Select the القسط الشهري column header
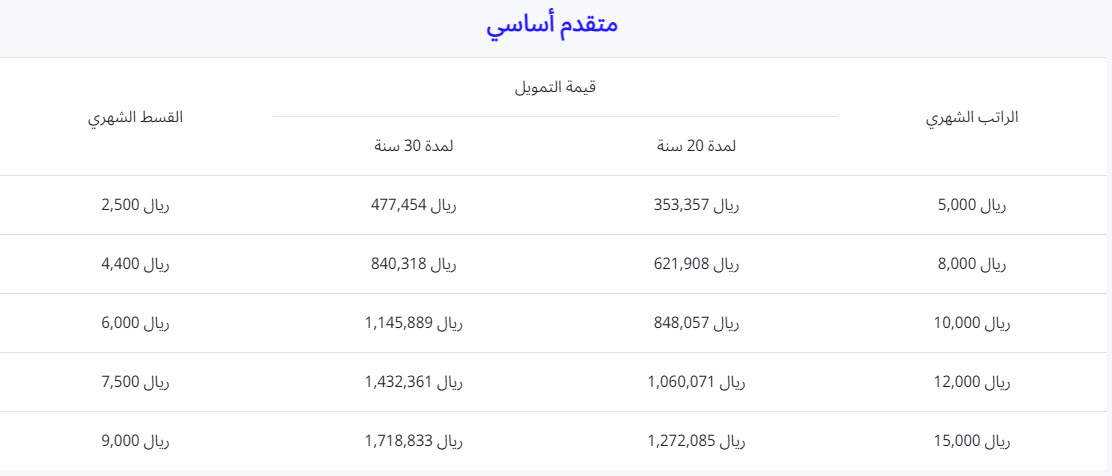This screenshot has width=1112, height=476. click(x=135, y=118)
